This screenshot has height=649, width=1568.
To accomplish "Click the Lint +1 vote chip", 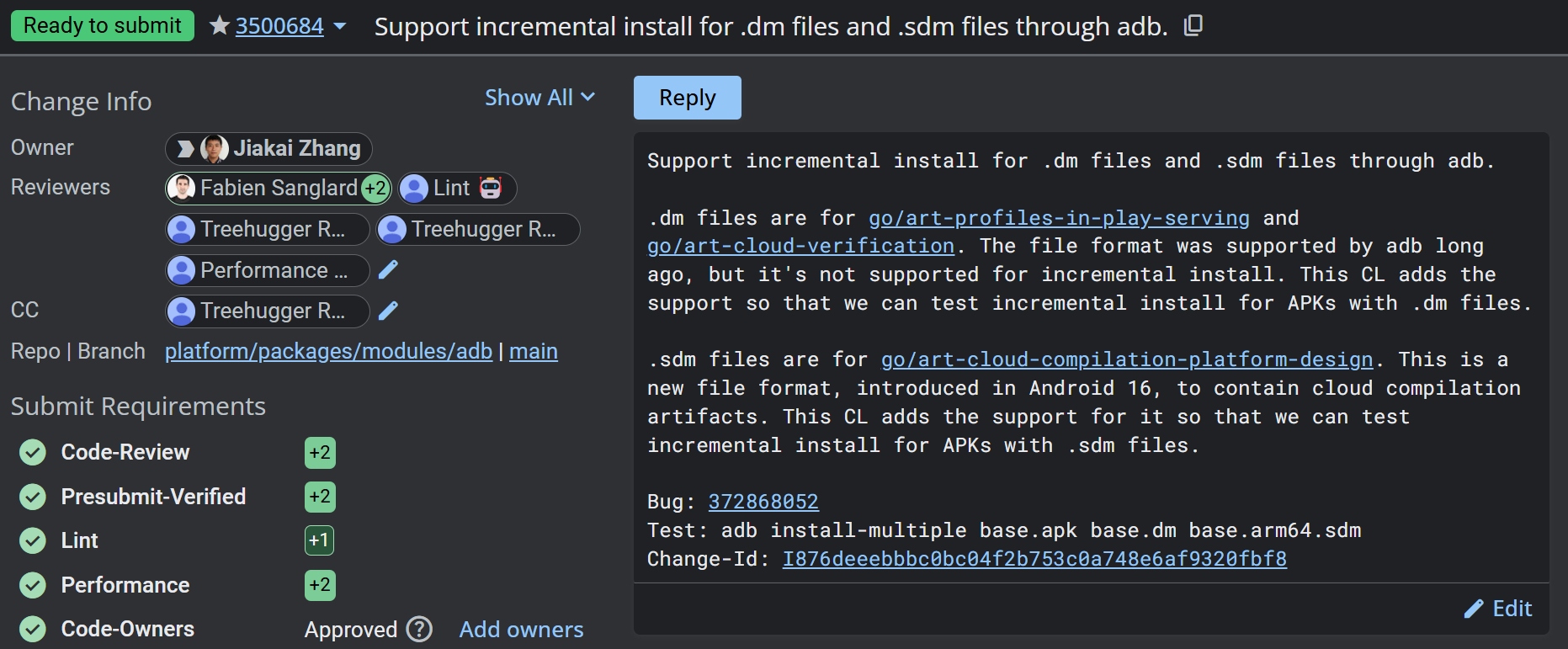I will pos(319,540).
